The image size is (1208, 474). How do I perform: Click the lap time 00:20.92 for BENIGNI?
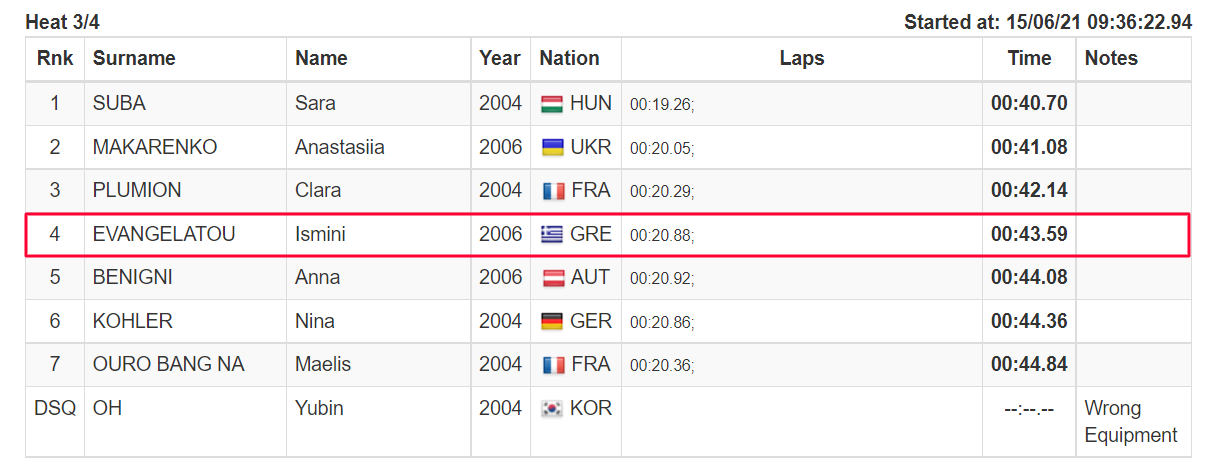(x=662, y=279)
